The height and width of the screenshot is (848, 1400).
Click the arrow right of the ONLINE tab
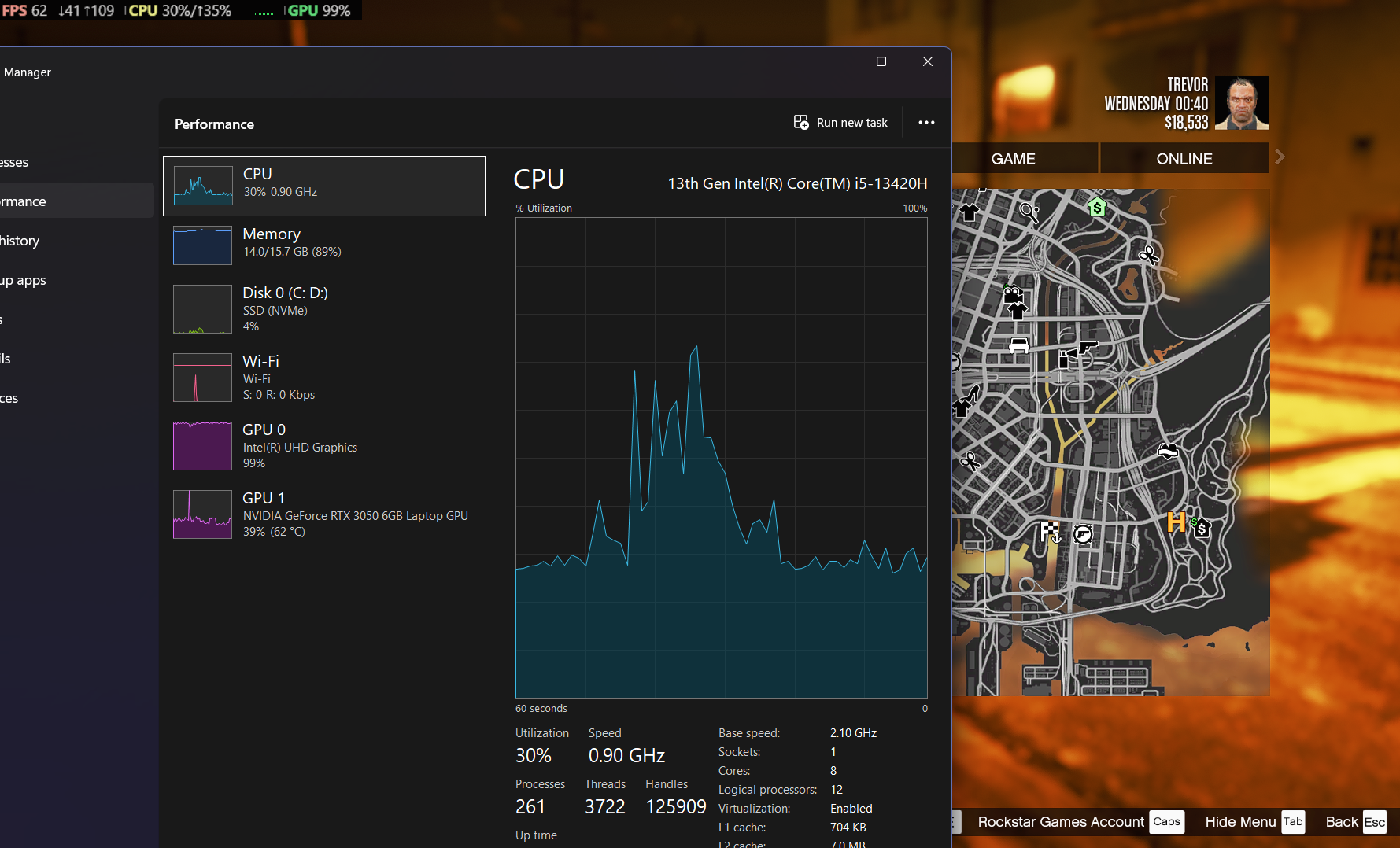tap(1280, 157)
